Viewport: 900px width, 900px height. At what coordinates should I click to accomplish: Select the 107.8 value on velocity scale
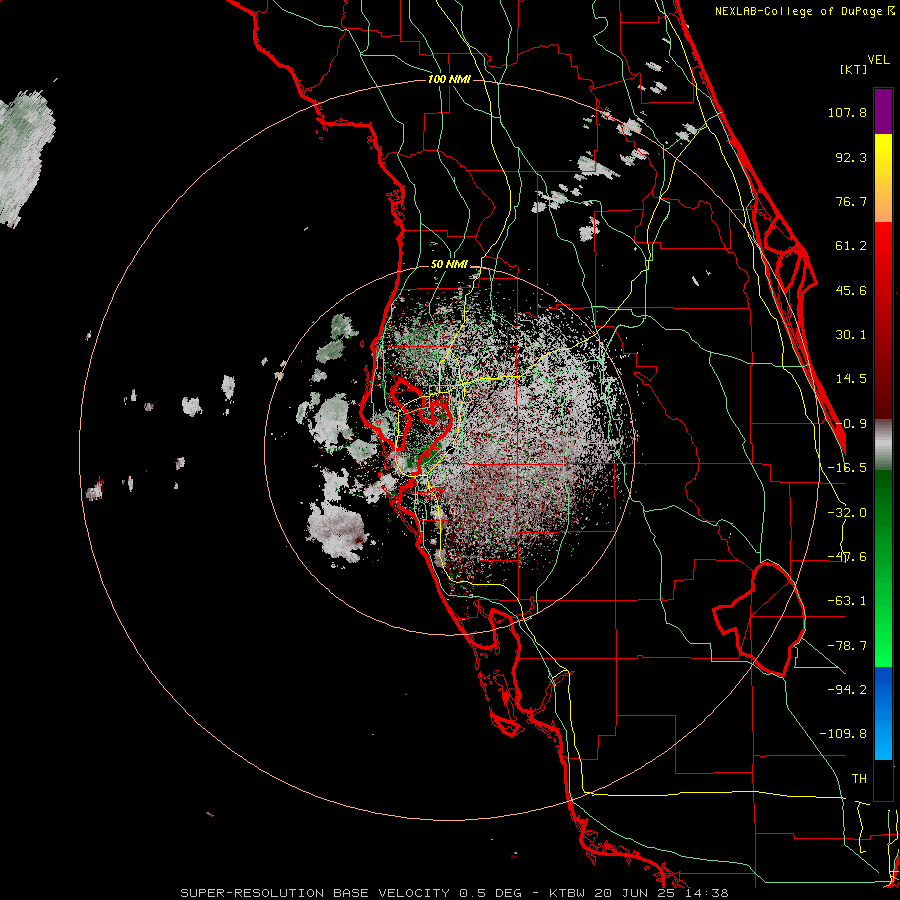tap(847, 112)
